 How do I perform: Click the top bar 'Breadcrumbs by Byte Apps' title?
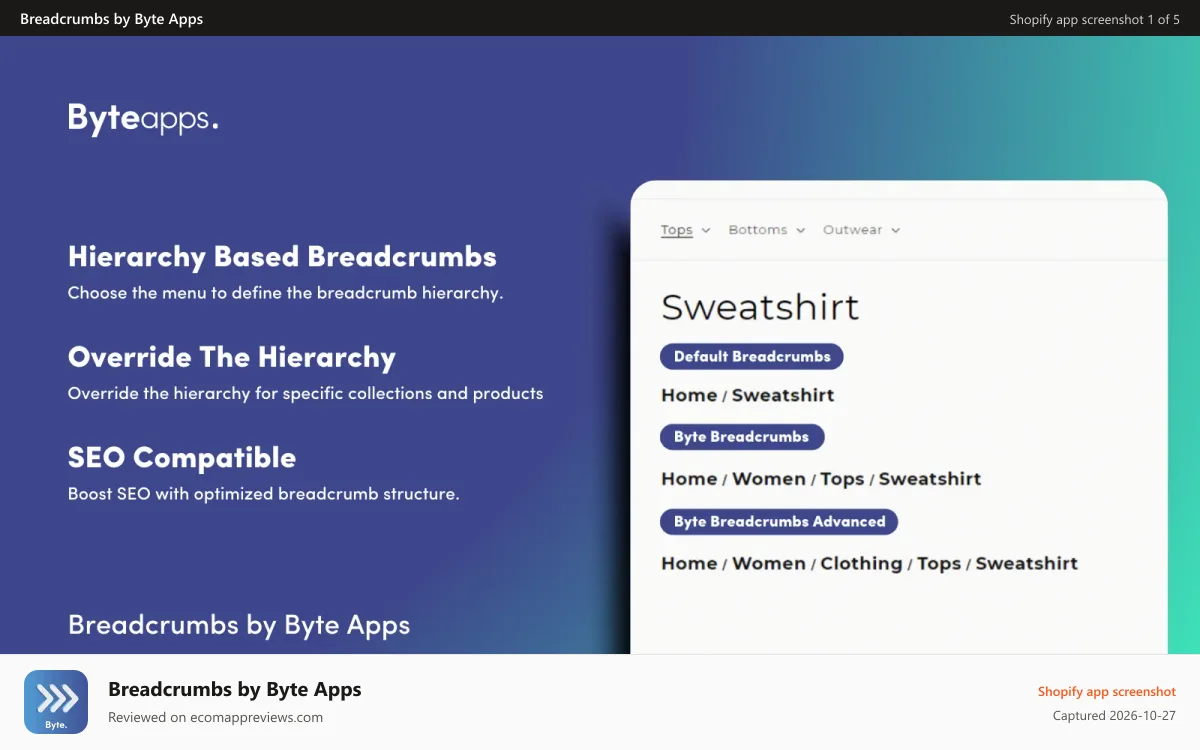tap(112, 19)
